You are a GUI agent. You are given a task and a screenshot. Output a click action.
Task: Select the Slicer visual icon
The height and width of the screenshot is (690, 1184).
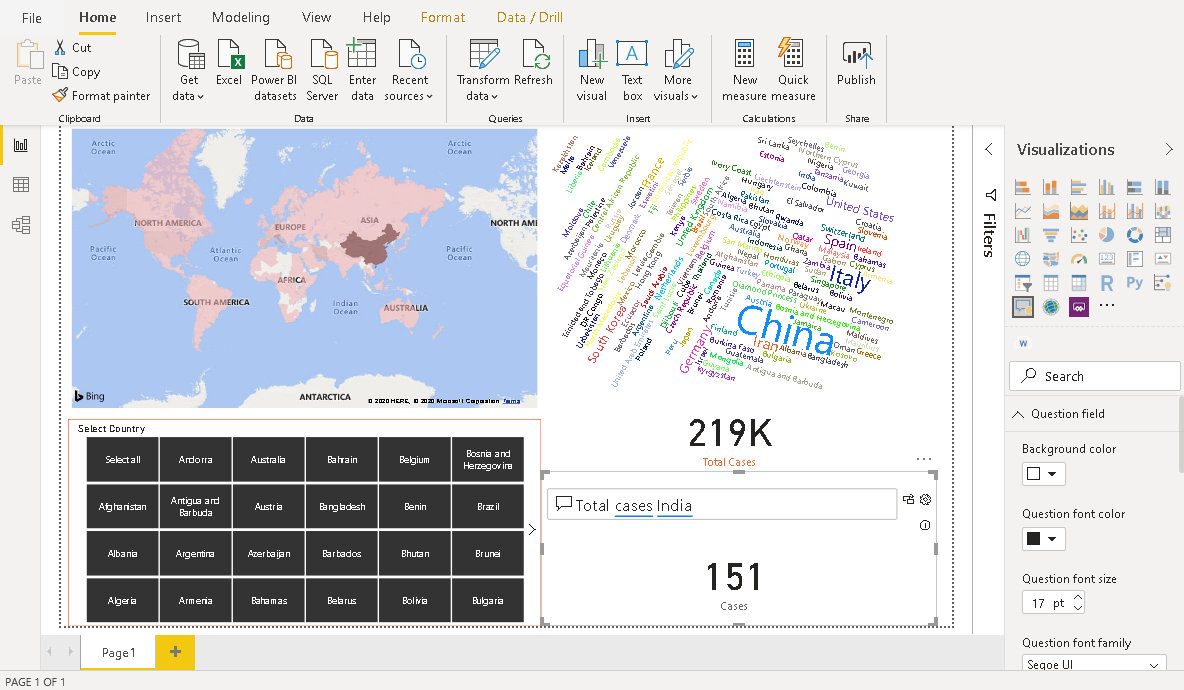1022,283
